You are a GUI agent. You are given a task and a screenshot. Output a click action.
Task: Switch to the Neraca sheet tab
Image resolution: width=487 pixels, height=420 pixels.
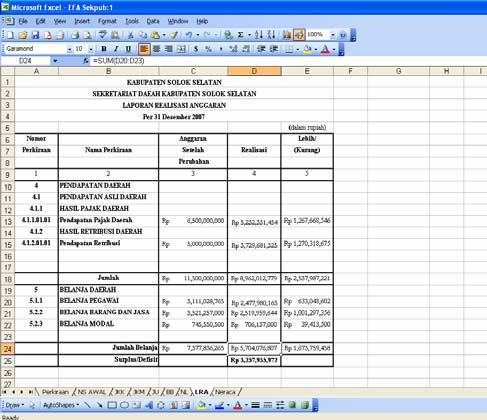pyautogui.click(x=225, y=392)
